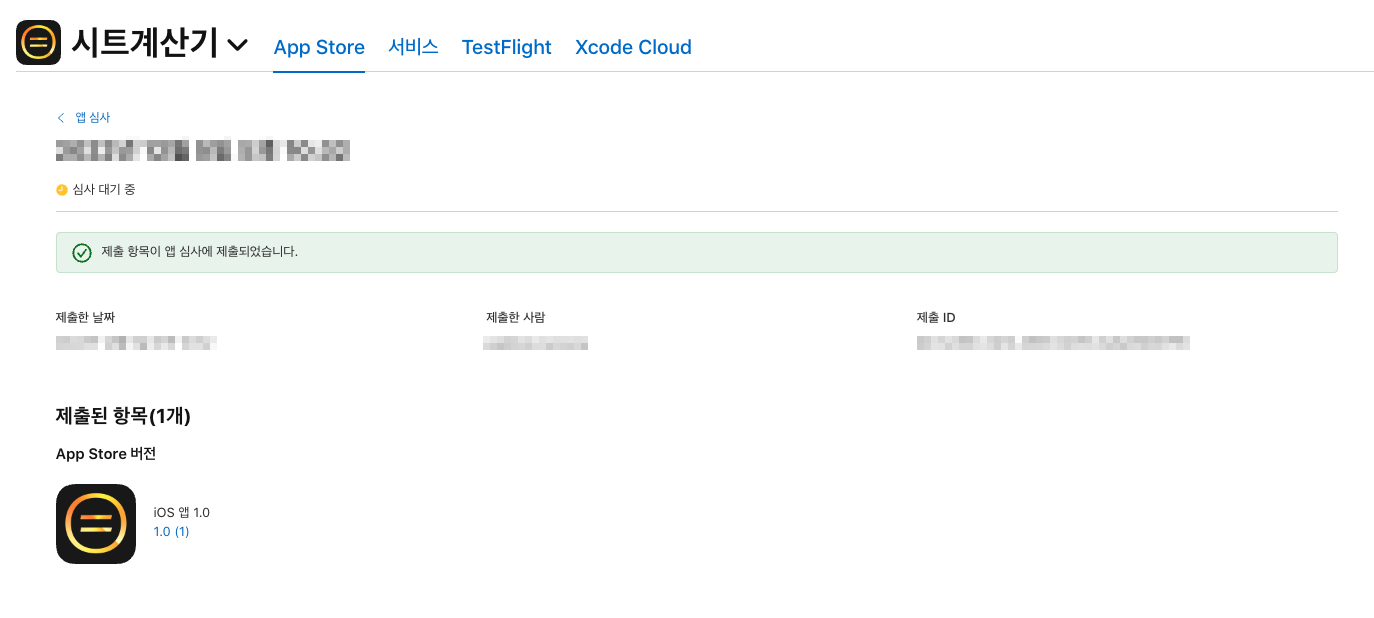Click the yellow 심사 대기 중 status icon
Viewport: 1374px width, 618px height.
(x=62, y=189)
